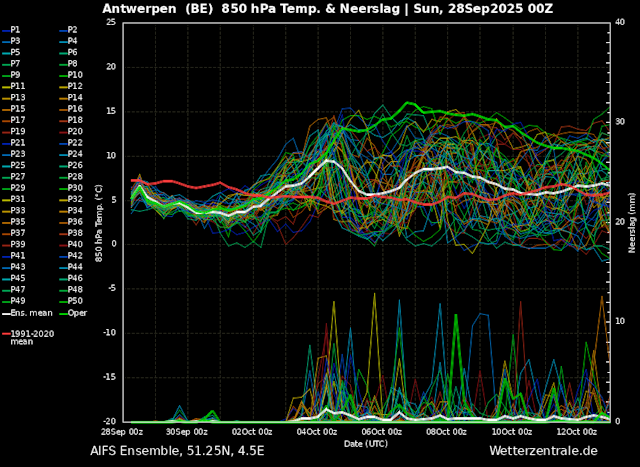The height and width of the screenshot is (467, 640).
Task: Select the P10 legend color marker
Action: pos(63,75)
